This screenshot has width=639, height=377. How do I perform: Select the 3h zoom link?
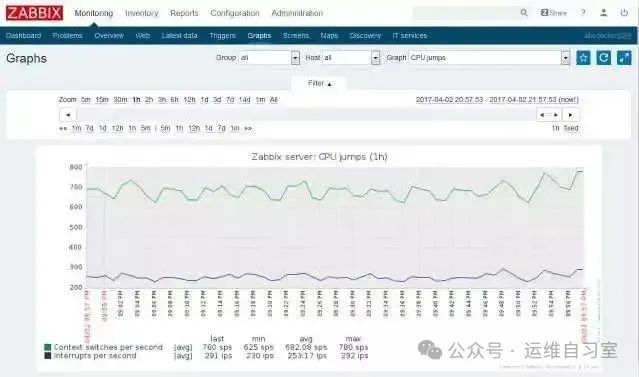pos(162,99)
